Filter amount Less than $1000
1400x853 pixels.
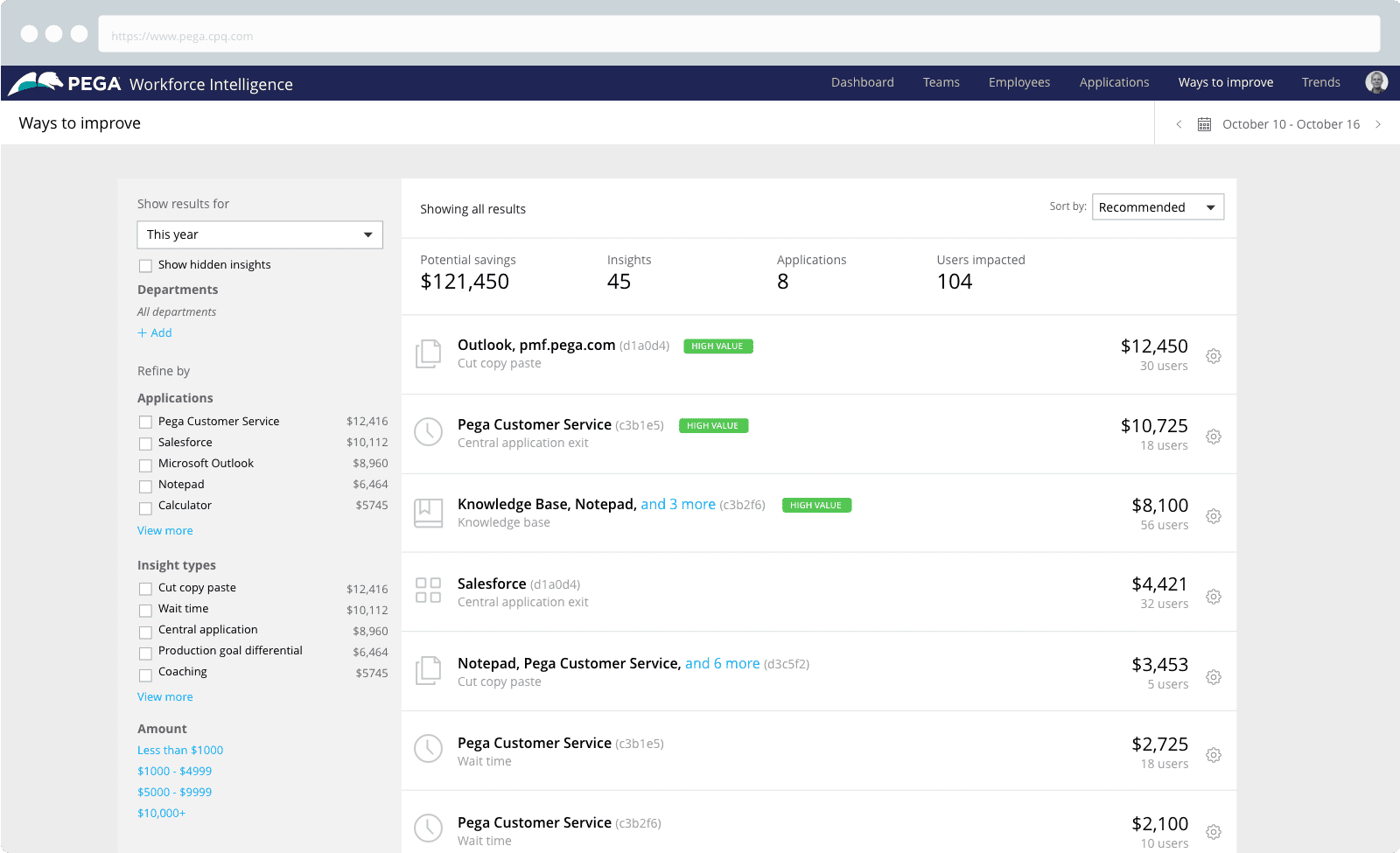(x=180, y=750)
